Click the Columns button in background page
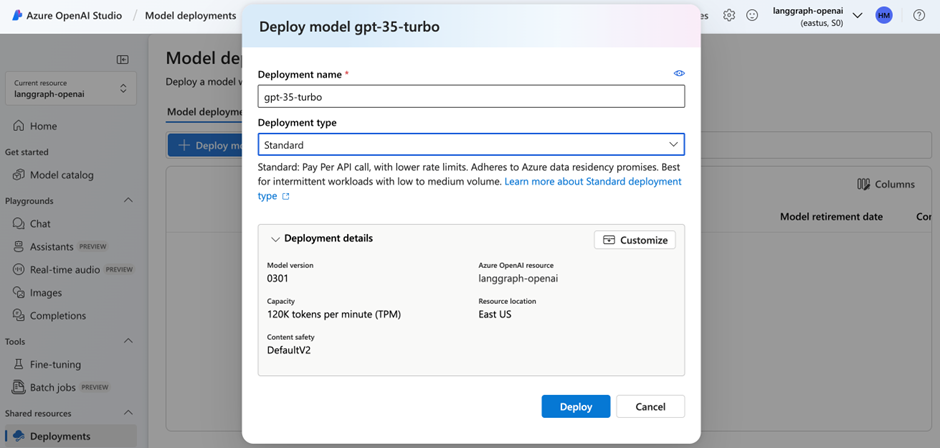Image resolution: width=940 pixels, height=448 pixels. (886, 185)
